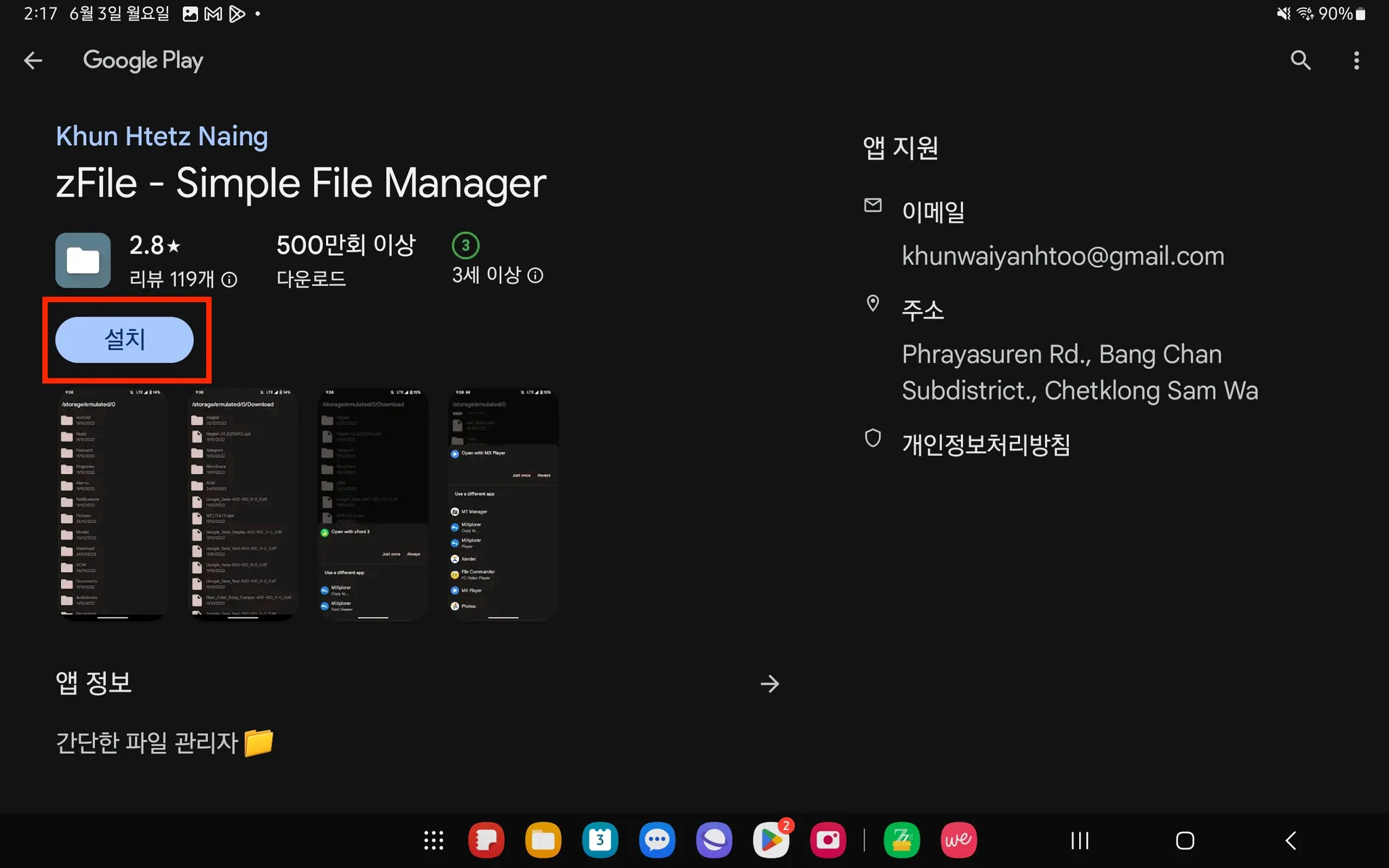Image resolution: width=1389 pixels, height=868 pixels.
Task: Open the app drawer grid icon
Action: pos(433,840)
